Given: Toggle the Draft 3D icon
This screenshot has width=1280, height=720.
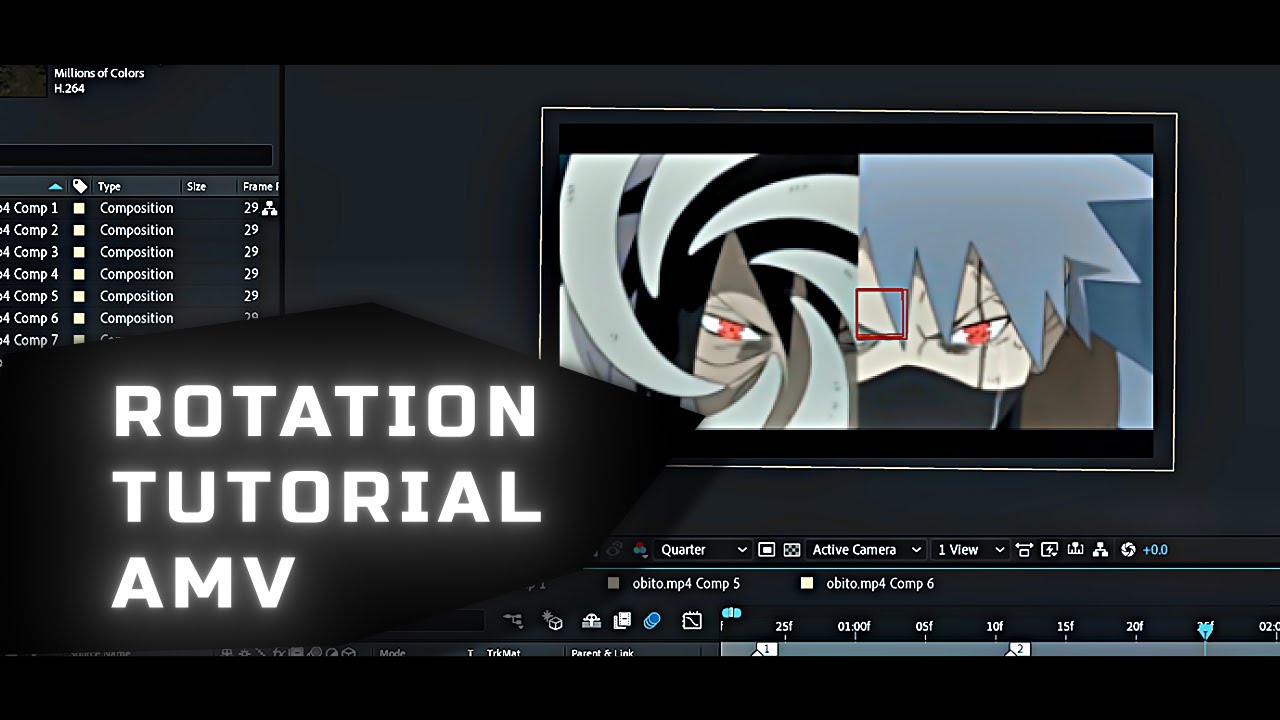Looking at the screenshot, I should pyautogui.click(x=553, y=621).
